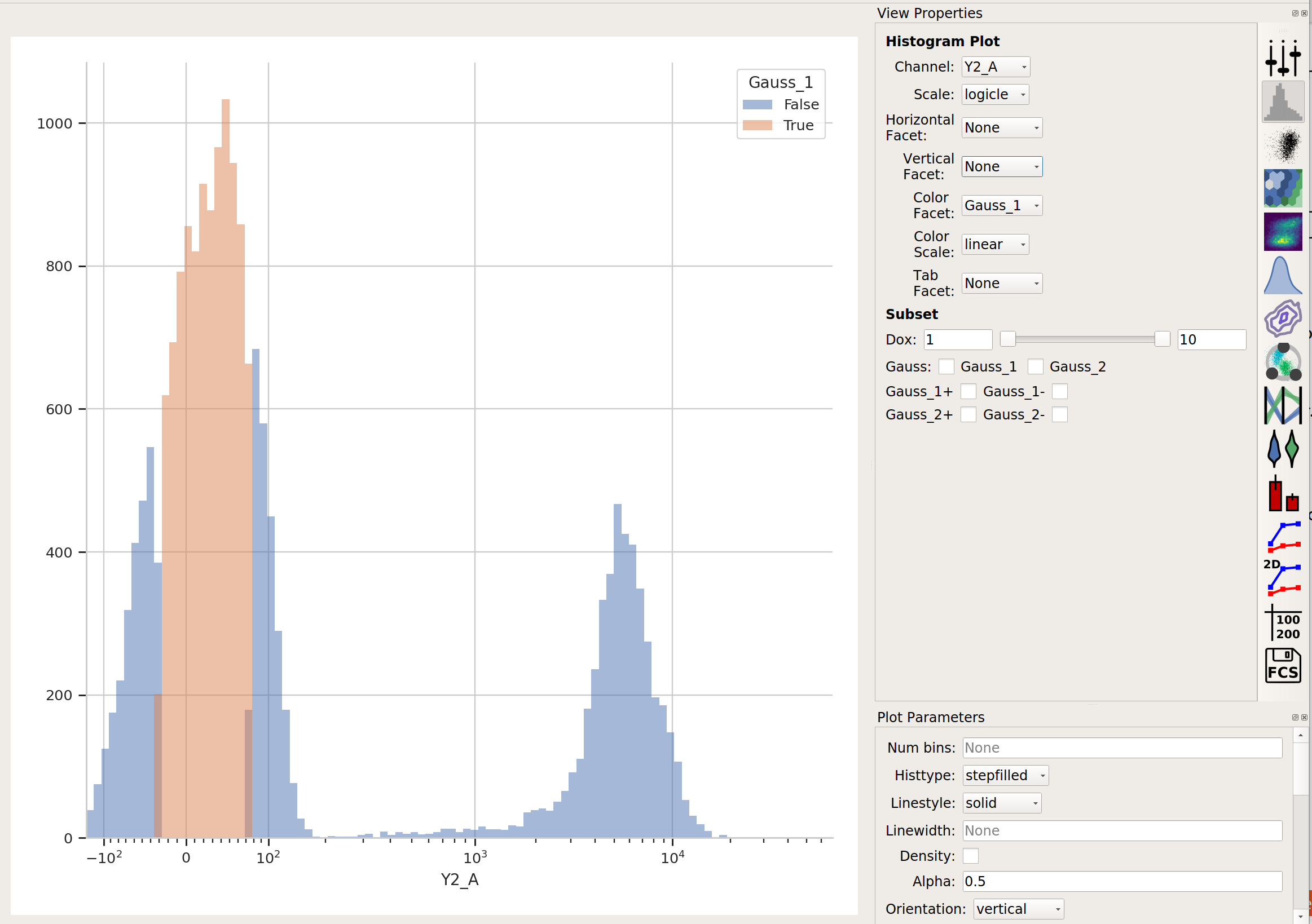Click the Subset heading
Viewport: 1312px width, 924px height.
[x=912, y=315]
